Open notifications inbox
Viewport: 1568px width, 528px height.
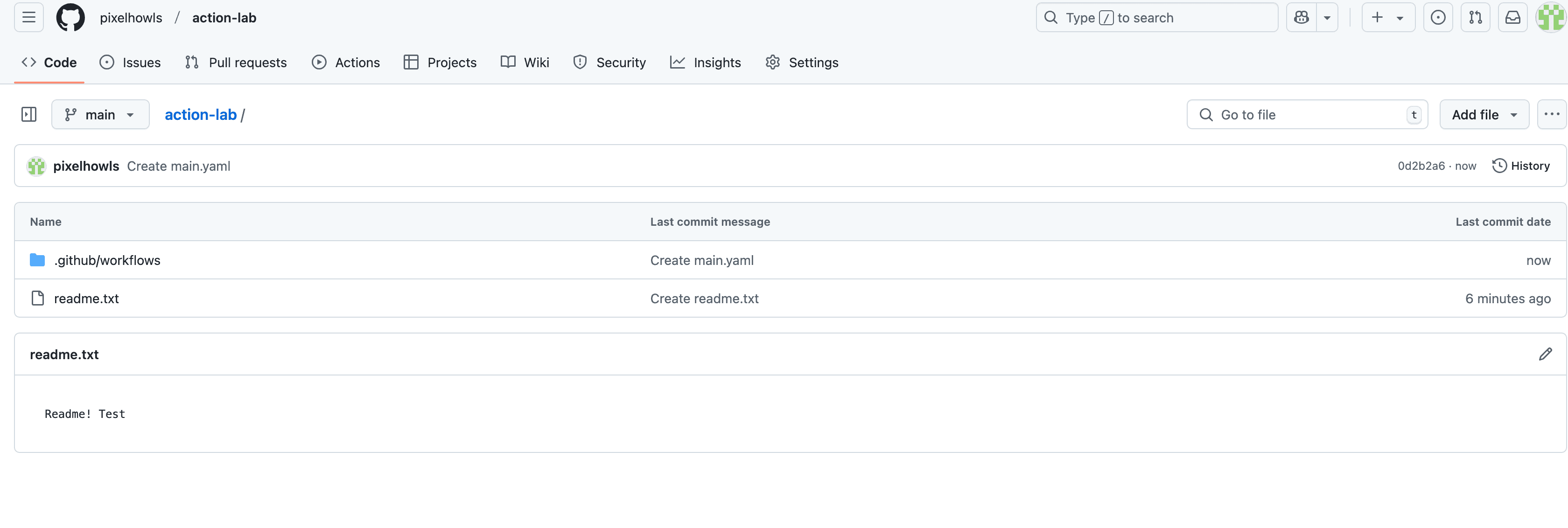(1512, 18)
